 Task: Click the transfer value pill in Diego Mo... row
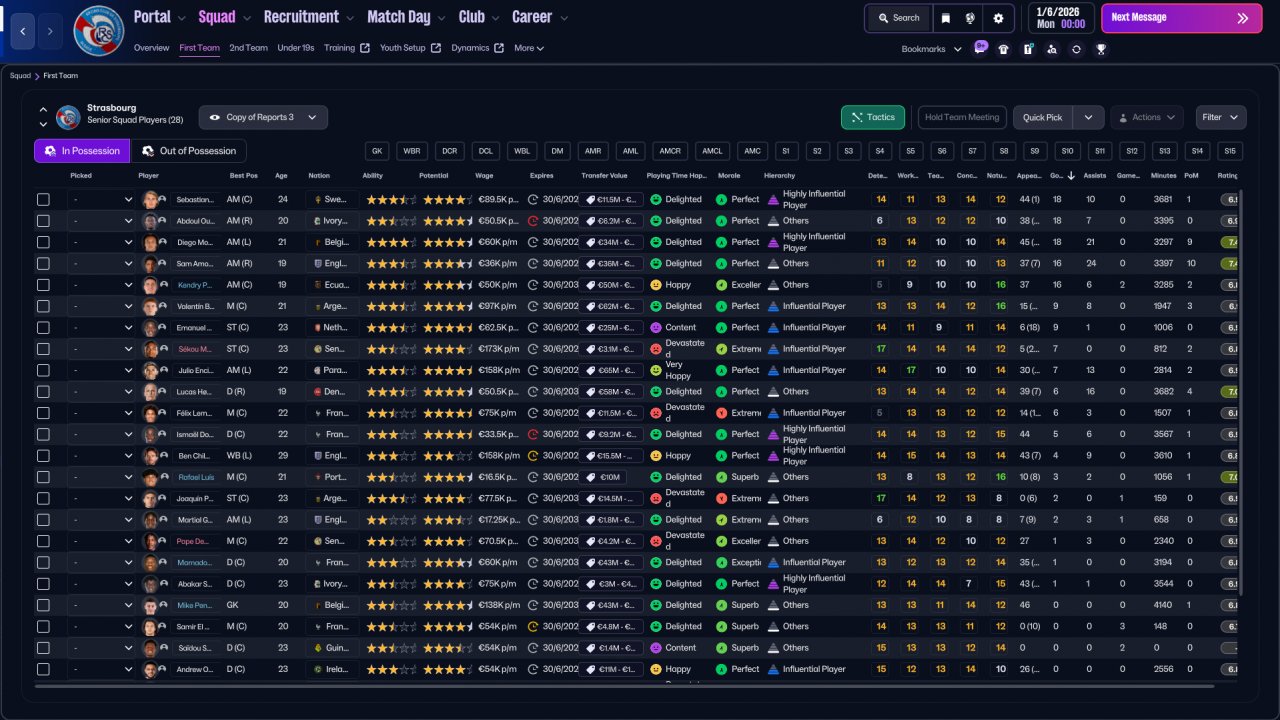coord(611,242)
